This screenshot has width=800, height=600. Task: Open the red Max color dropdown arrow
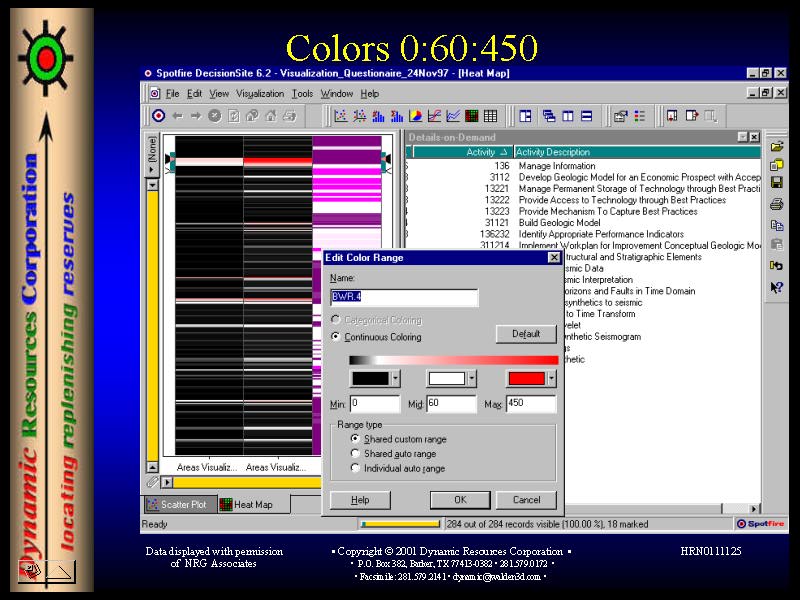[552, 378]
